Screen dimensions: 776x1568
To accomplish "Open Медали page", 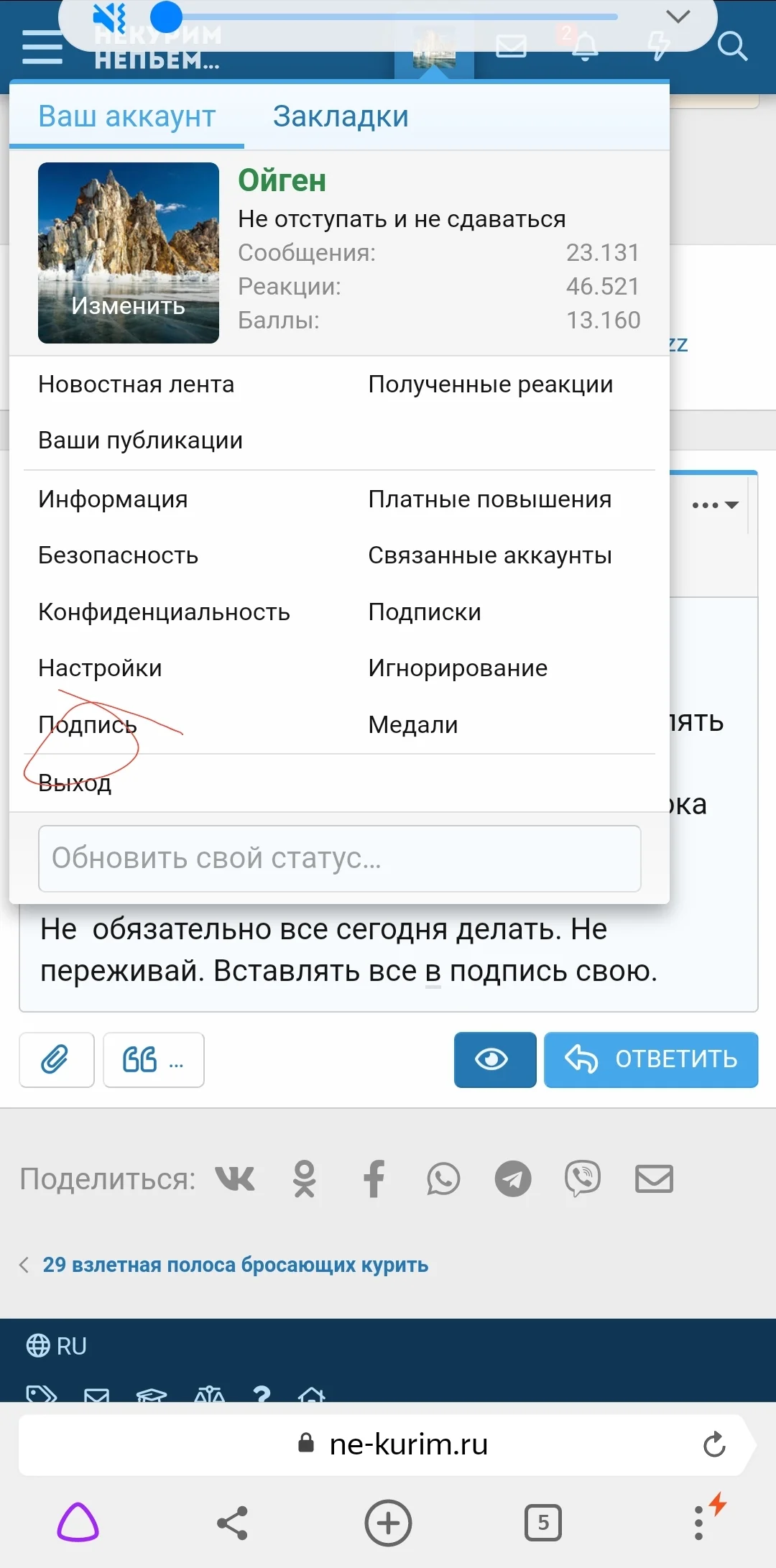I will click(x=412, y=725).
